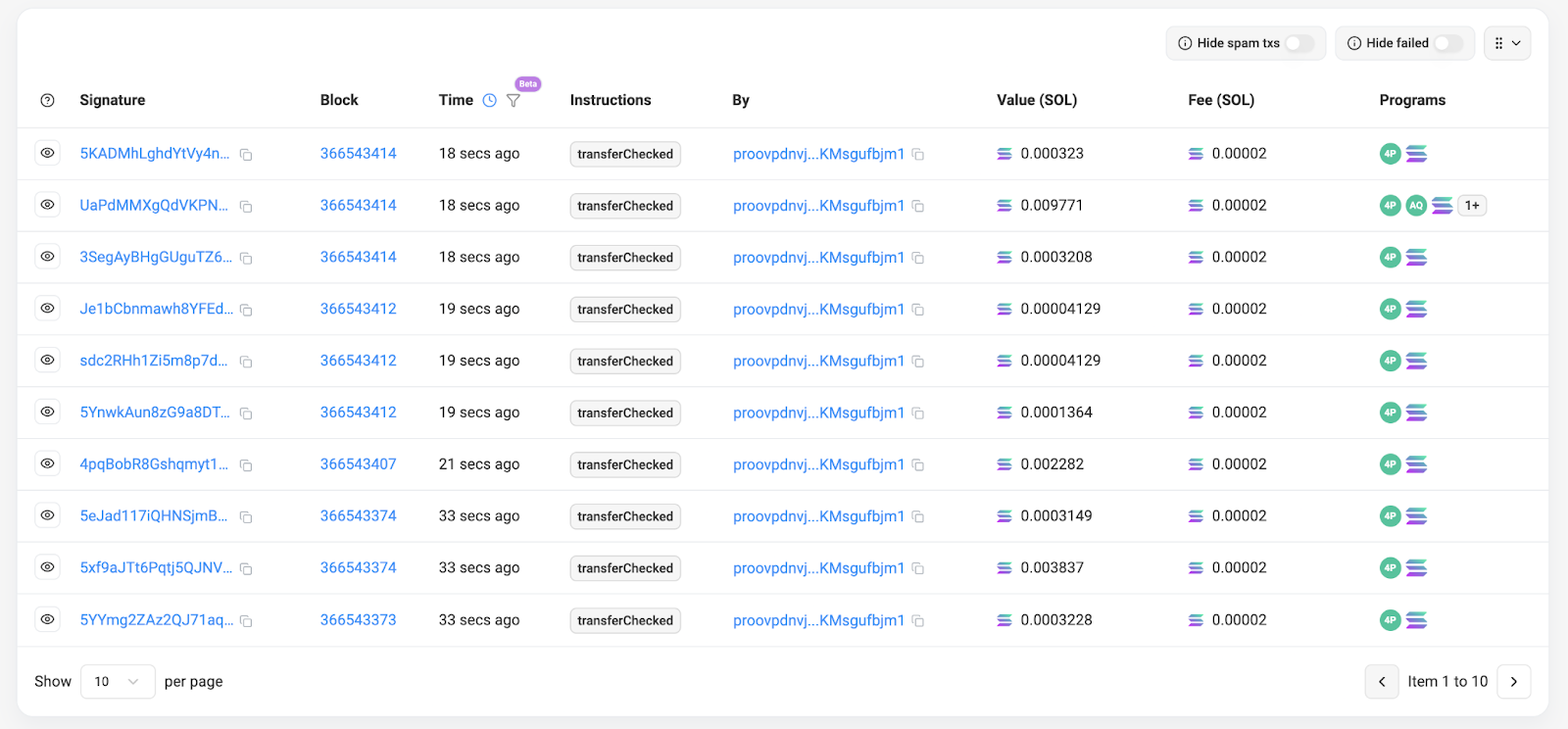
Task: Toggle the Hide failed switch
Action: coord(1448,43)
